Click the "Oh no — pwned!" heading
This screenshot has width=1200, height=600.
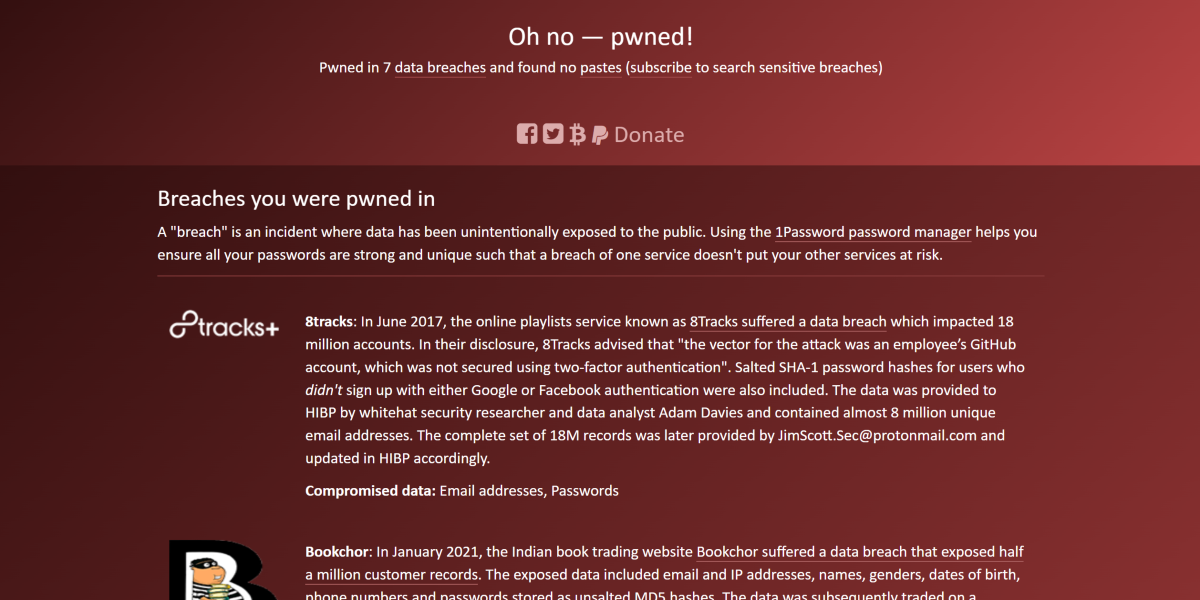point(600,37)
